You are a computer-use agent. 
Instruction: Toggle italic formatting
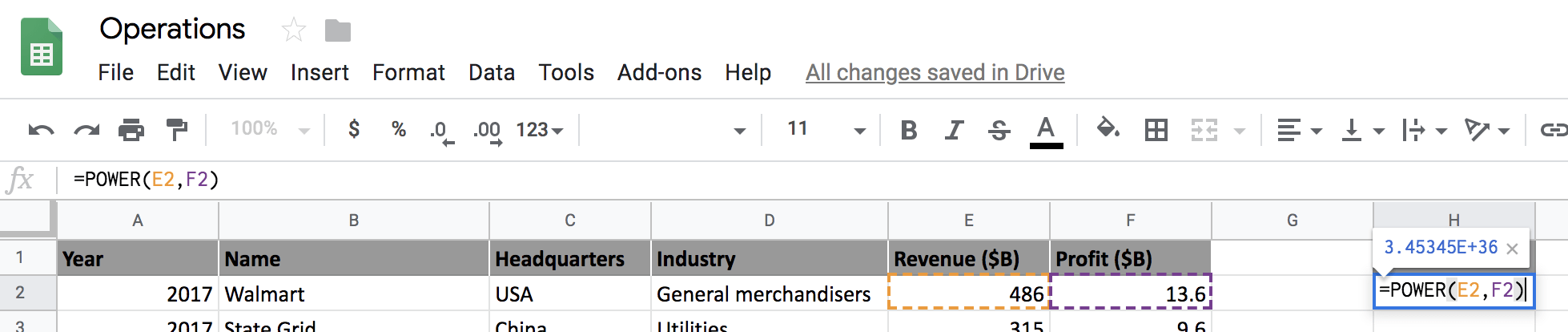pyautogui.click(x=954, y=130)
